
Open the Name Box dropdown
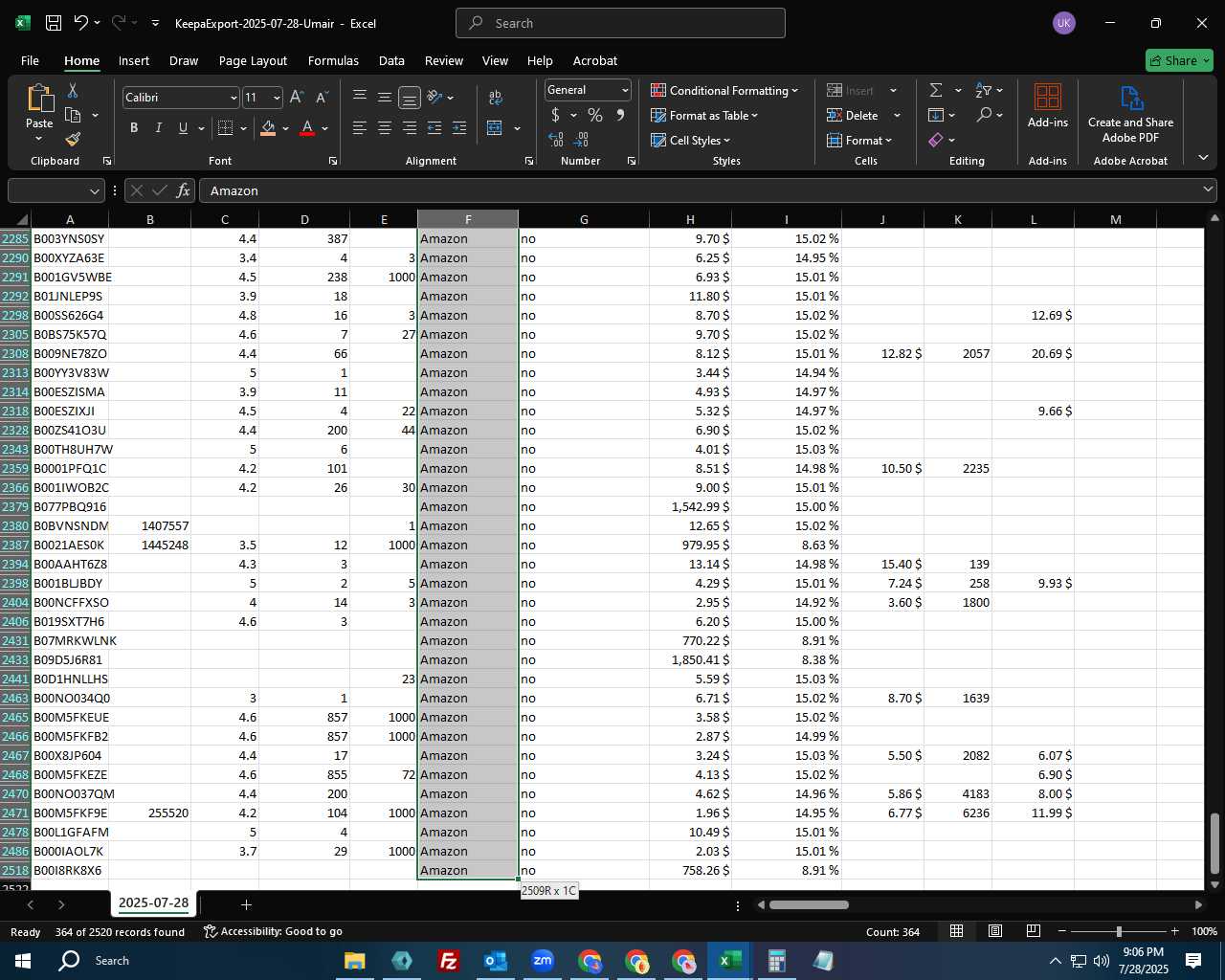click(95, 190)
